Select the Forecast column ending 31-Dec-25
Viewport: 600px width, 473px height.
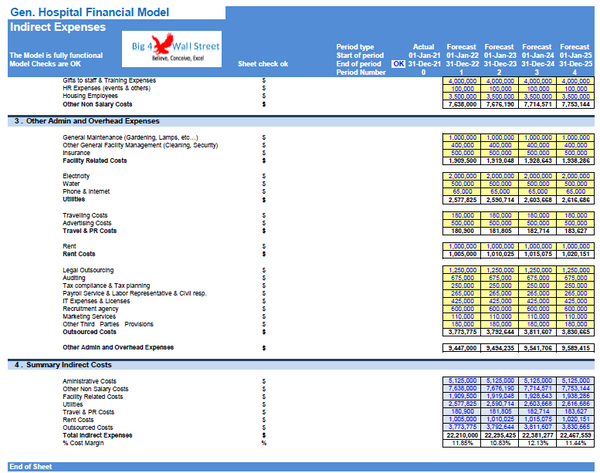[574, 47]
